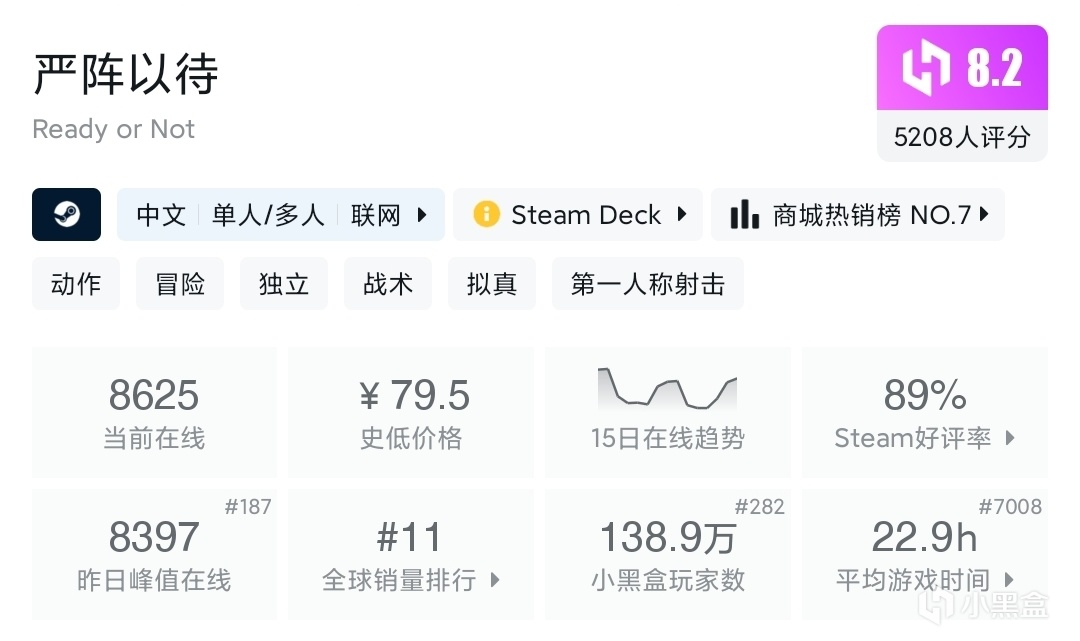Open the 史低价格 price card

411,412
